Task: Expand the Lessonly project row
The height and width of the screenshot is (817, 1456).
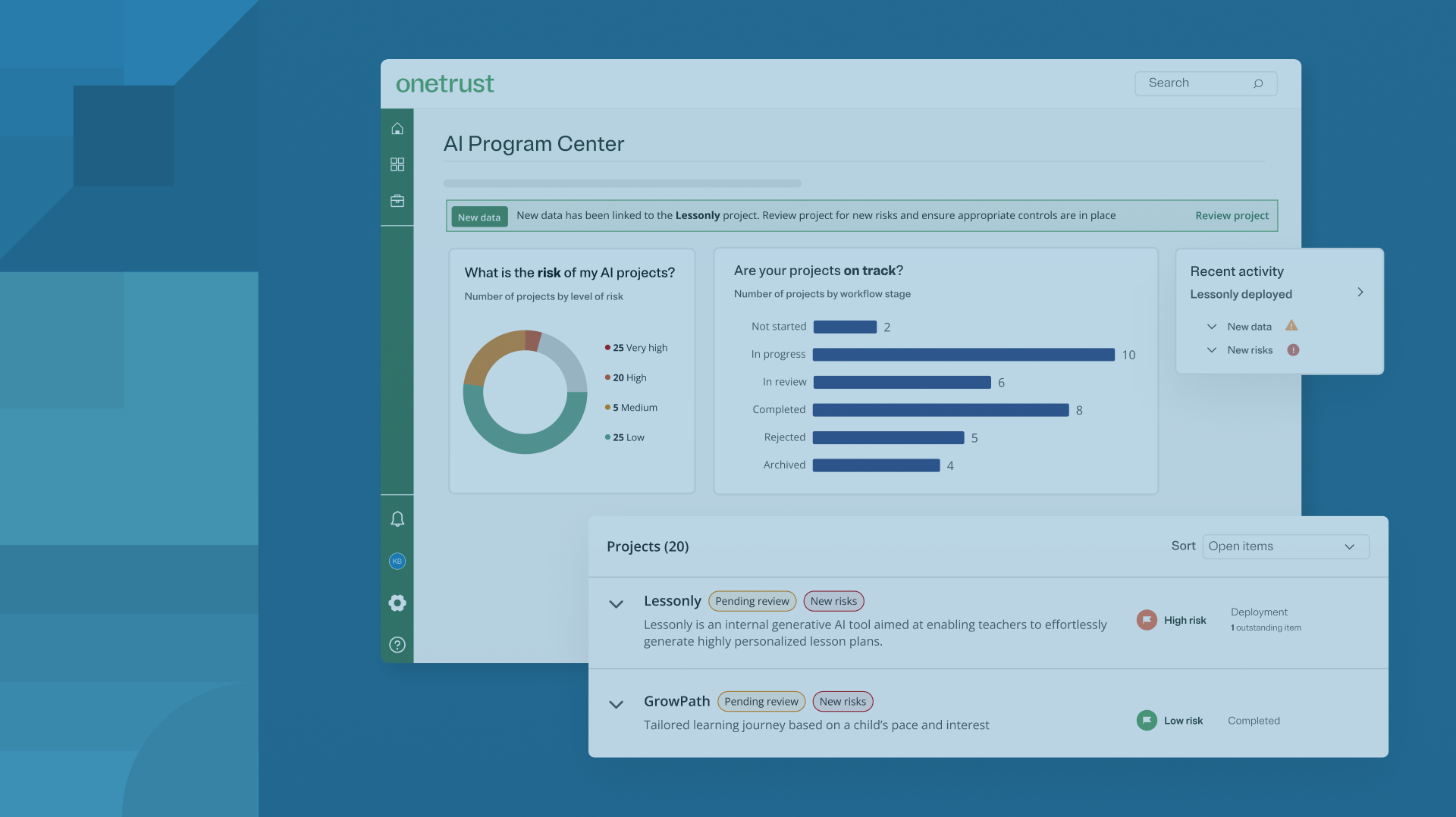Action: [616, 604]
